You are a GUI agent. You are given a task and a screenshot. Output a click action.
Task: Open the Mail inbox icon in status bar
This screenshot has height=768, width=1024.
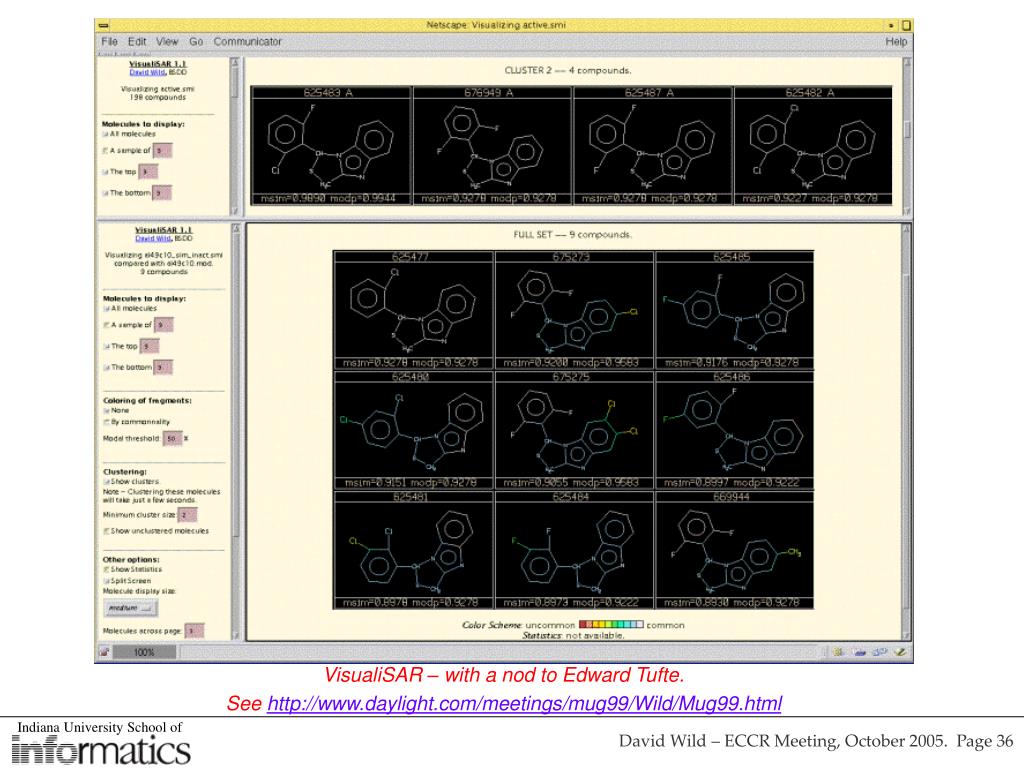coord(859,652)
